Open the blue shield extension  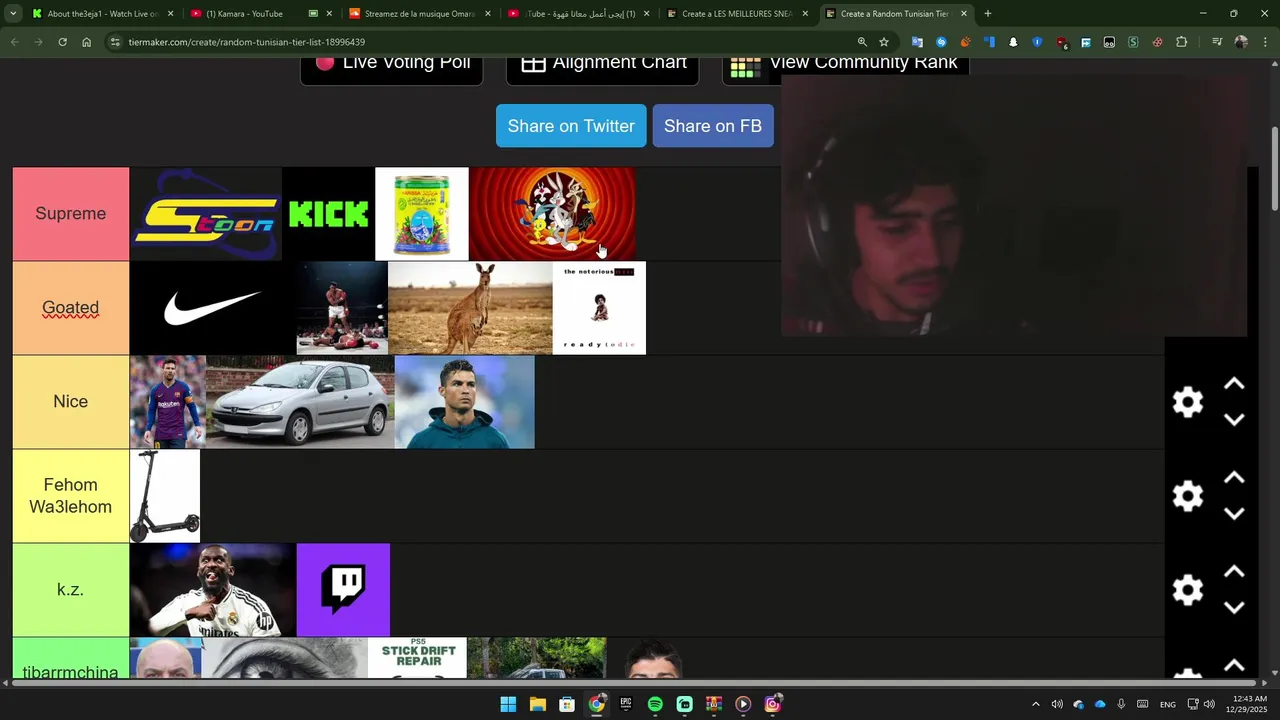[1037, 42]
